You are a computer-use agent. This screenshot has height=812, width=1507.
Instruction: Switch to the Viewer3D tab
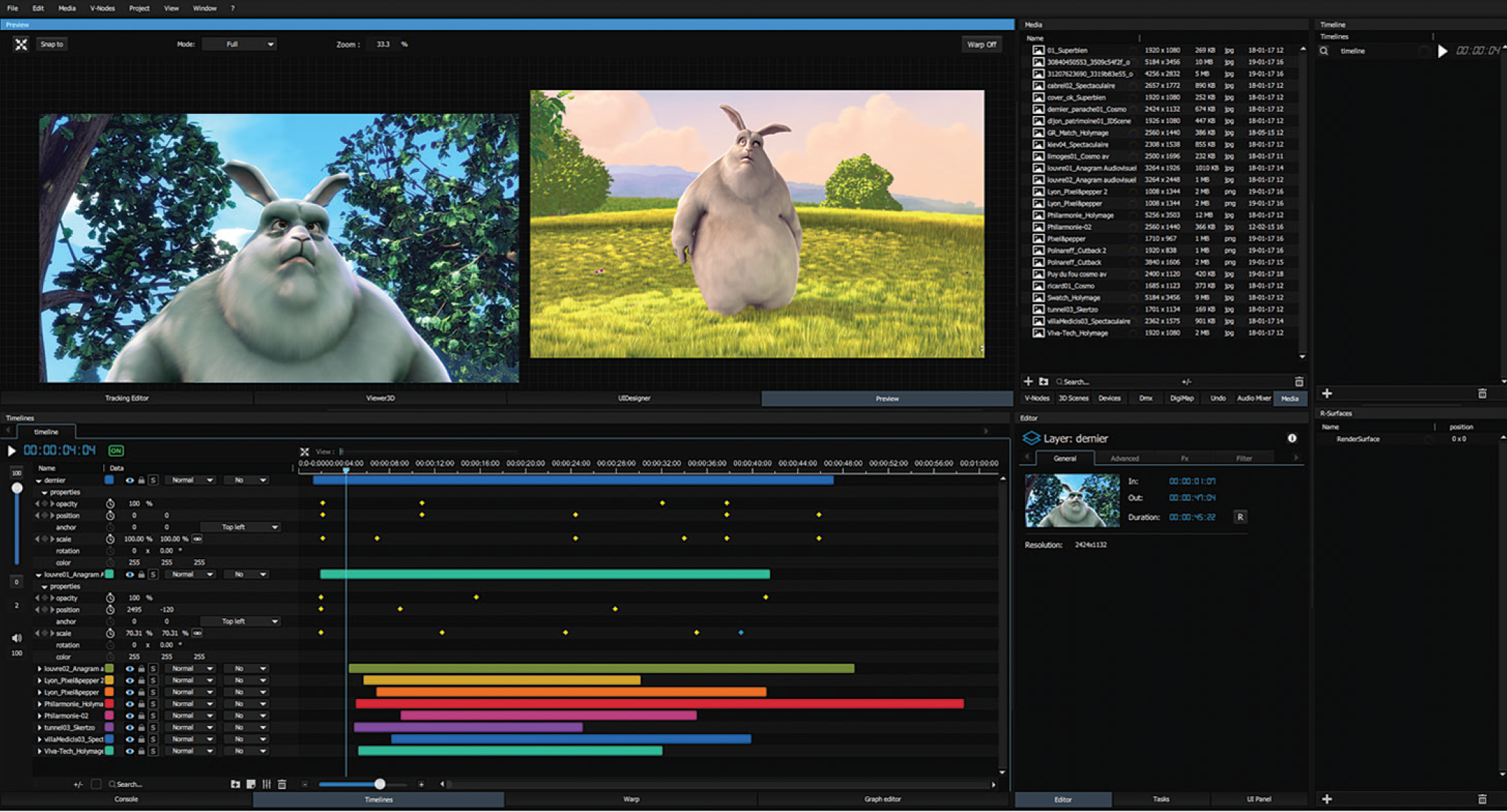[380, 398]
